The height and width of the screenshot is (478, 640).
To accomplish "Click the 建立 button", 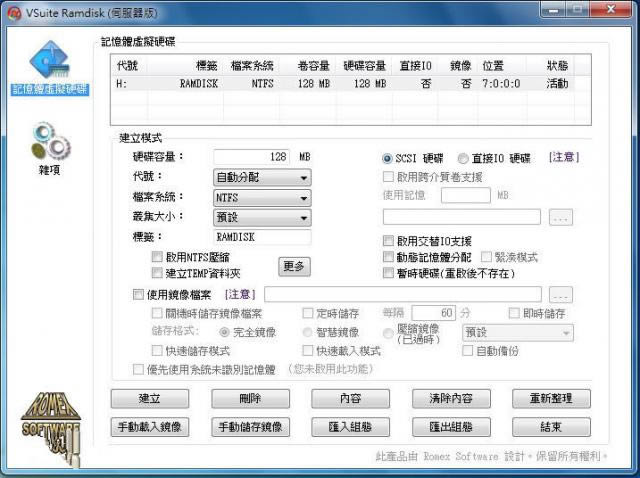I will pos(150,398).
